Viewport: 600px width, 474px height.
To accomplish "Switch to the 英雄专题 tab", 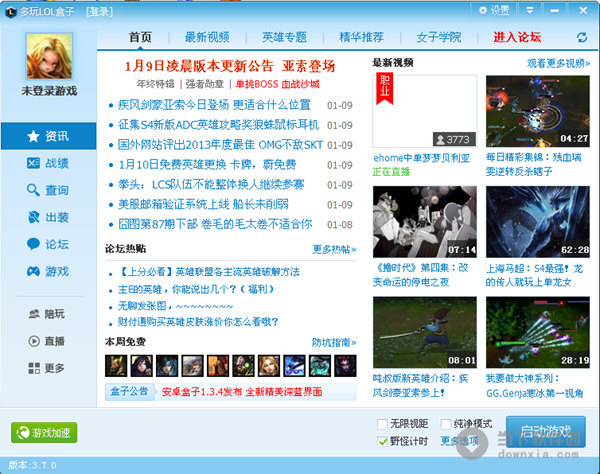I will 284,37.
